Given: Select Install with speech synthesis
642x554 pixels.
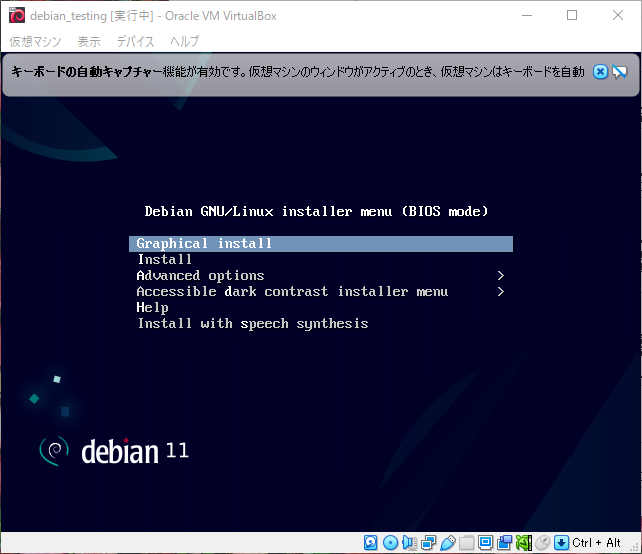Looking at the screenshot, I should [x=253, y=323].
